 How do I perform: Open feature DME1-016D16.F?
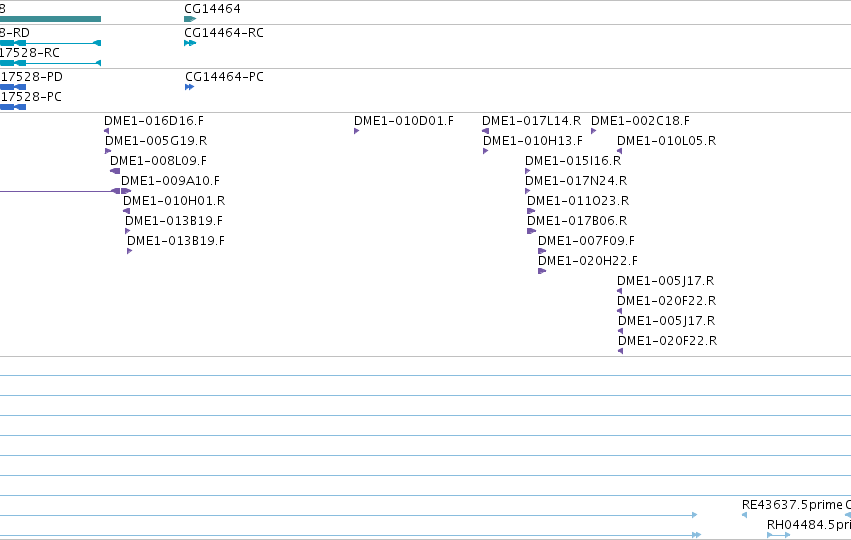(154, 120)
